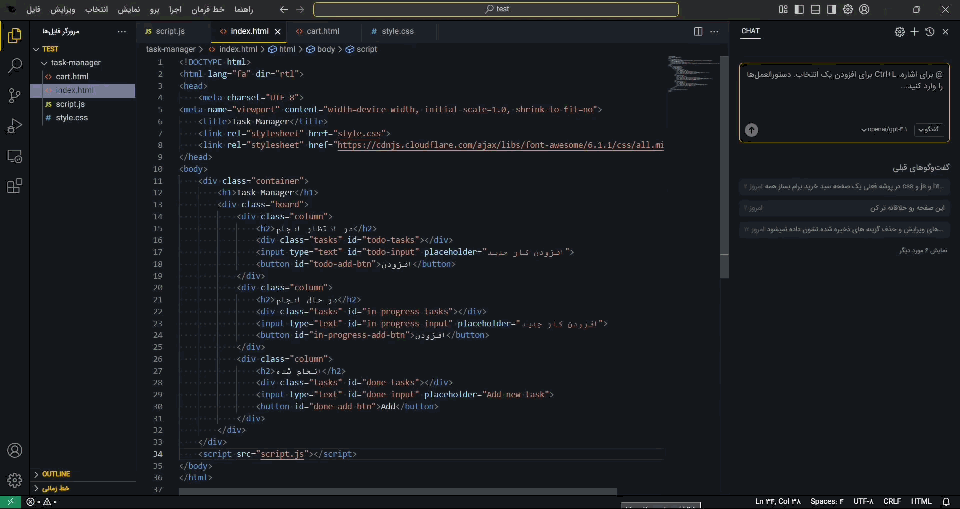
Task: Open the chat model picker dropdown
Action: pos(885,130)
